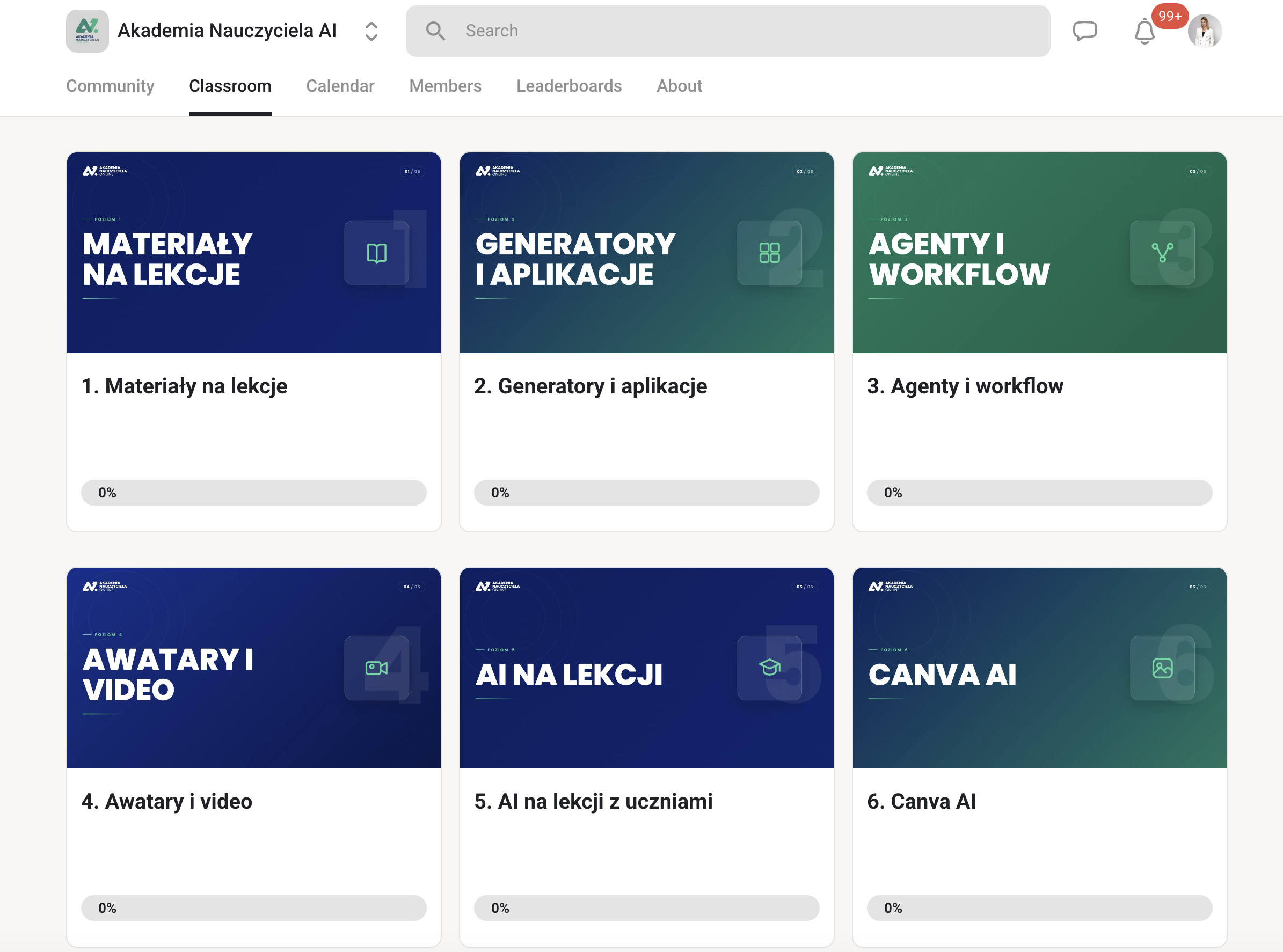Click the magnifier search icon
The width and height of the screenshot is (1283, 952).
[x=435, y=31]
